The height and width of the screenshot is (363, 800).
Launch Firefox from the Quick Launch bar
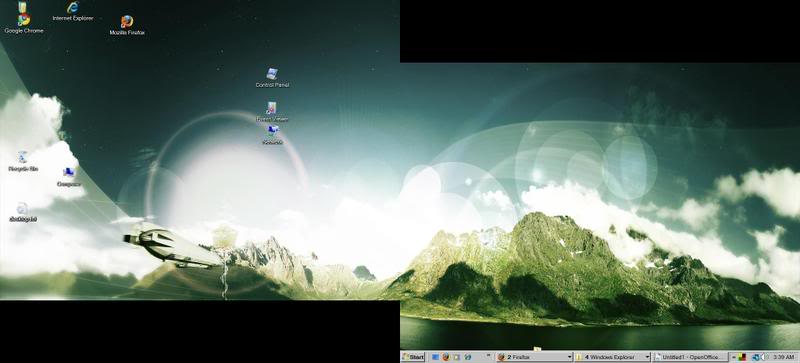(445, 357)
